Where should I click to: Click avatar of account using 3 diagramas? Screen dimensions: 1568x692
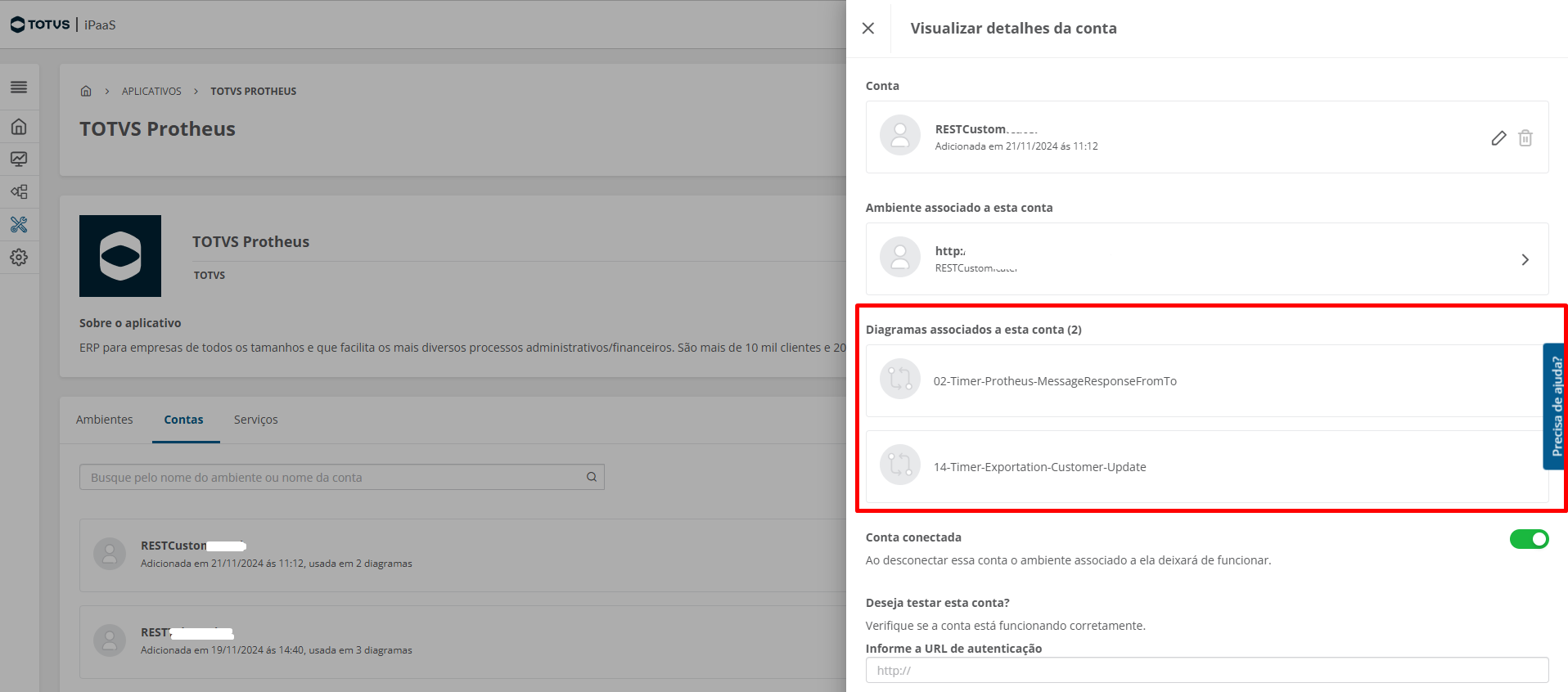(x=110, y=641)
